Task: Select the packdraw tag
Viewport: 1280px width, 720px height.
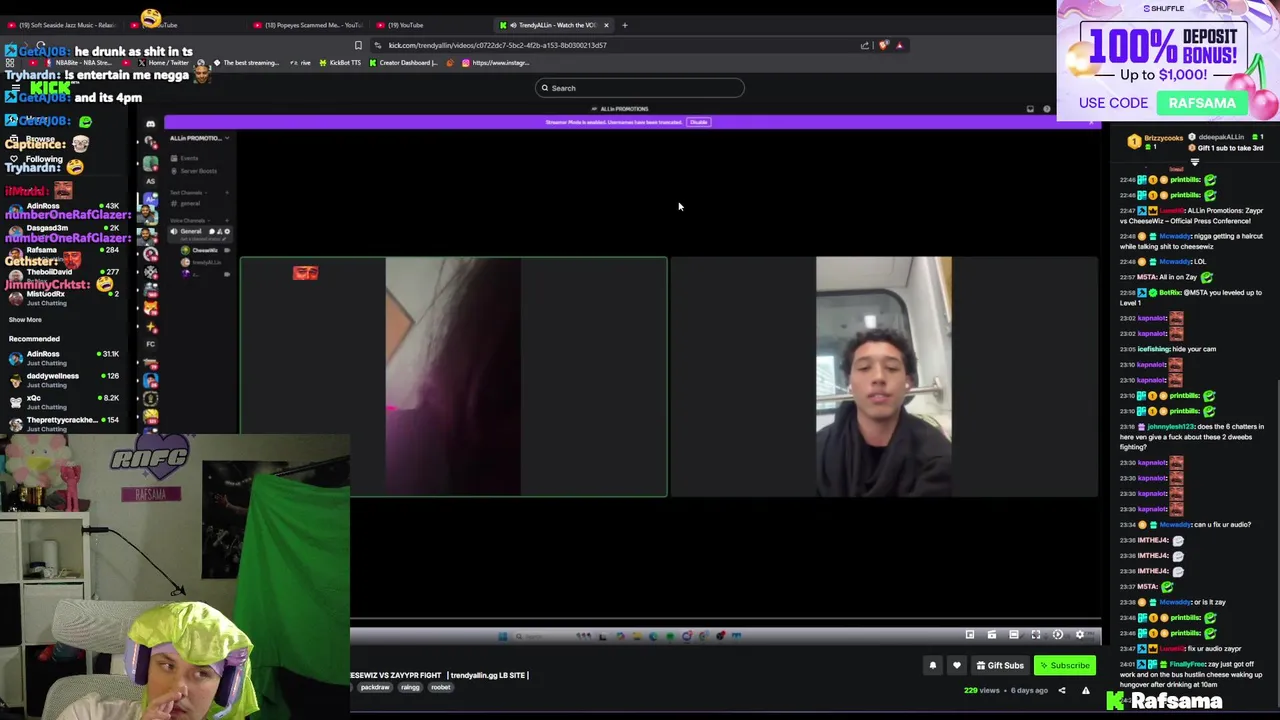Action: [374, 688]
